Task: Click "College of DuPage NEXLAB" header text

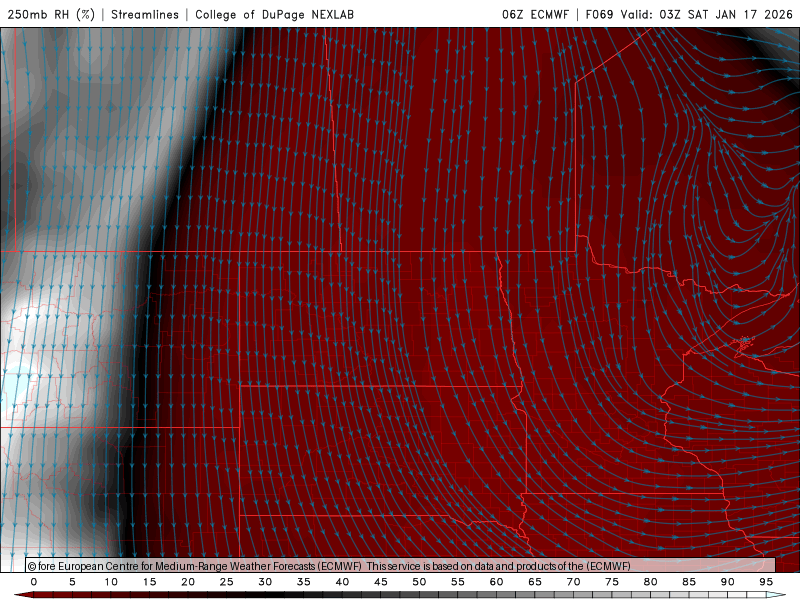Action: [274, 14]
